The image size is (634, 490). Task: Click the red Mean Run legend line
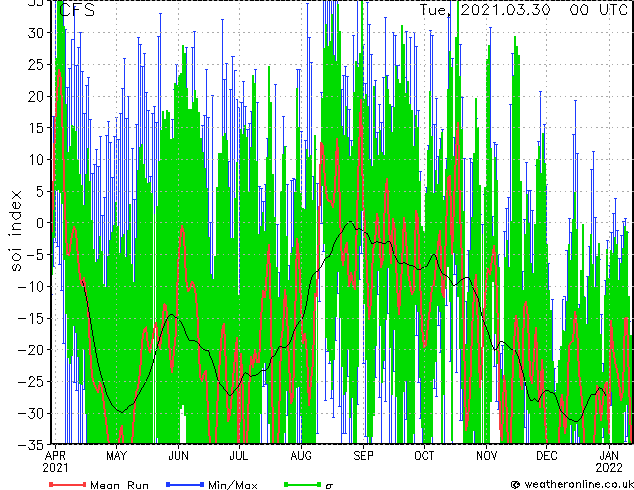tap(68, 484)
